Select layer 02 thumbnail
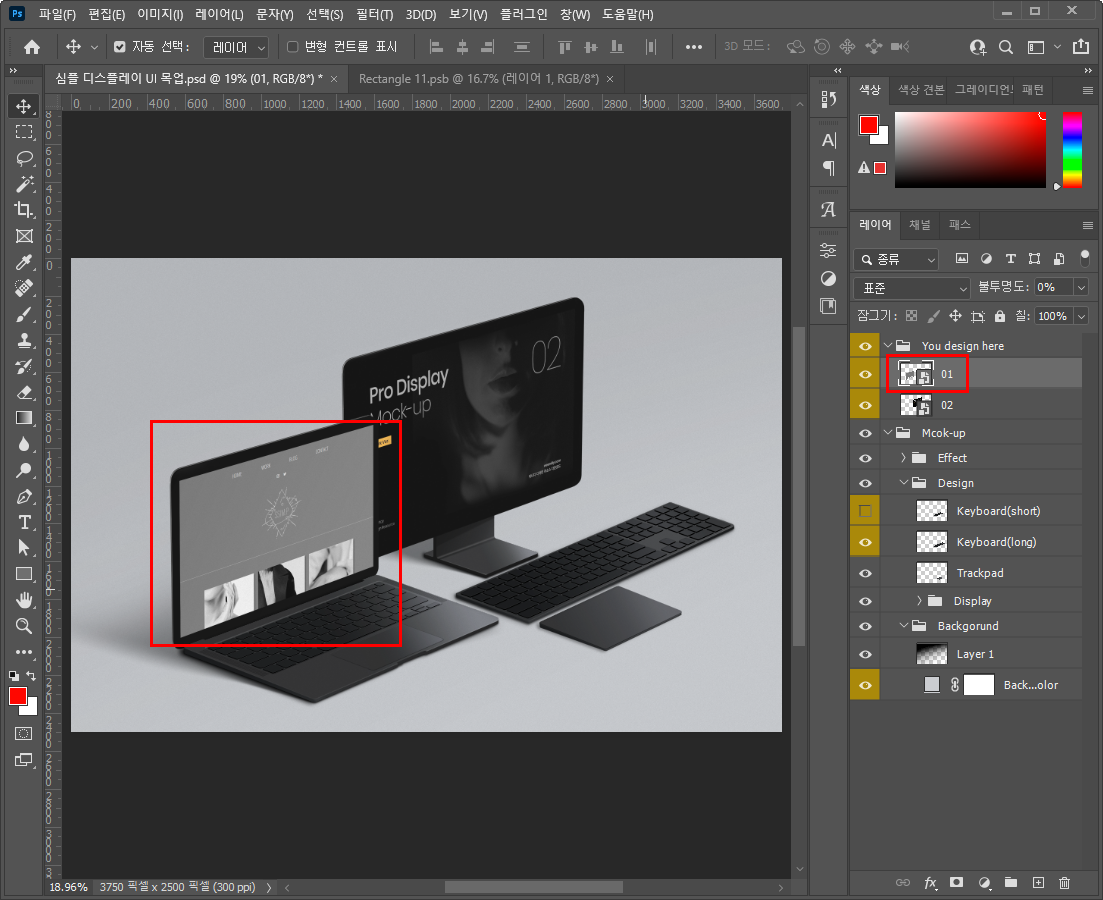1103x900 pixels. [916, 405]
